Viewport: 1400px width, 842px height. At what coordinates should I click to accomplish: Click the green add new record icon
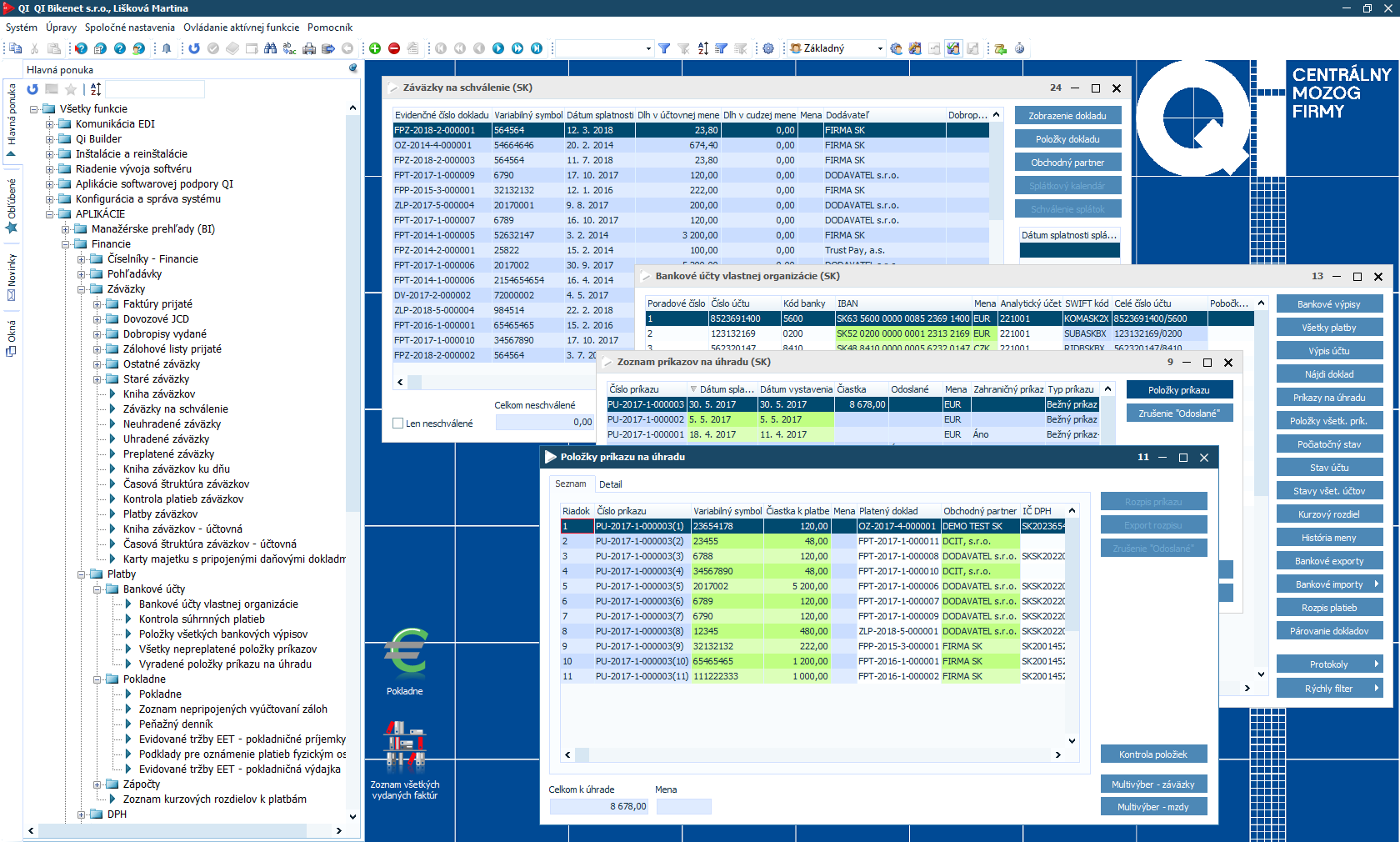(375, 48)
